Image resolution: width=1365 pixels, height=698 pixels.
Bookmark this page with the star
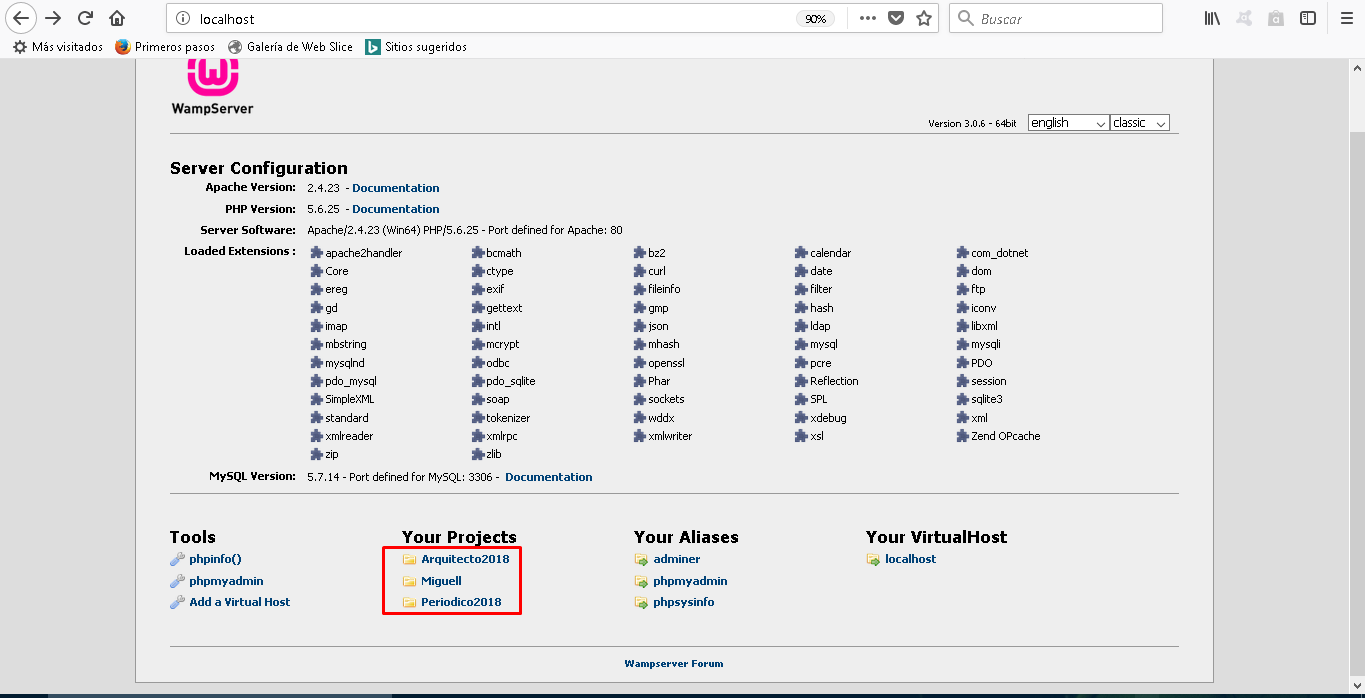pyautogui.click(x=924, y=18)
